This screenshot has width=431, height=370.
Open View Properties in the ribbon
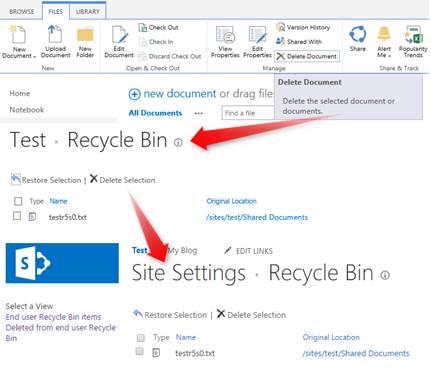(225, 42)
